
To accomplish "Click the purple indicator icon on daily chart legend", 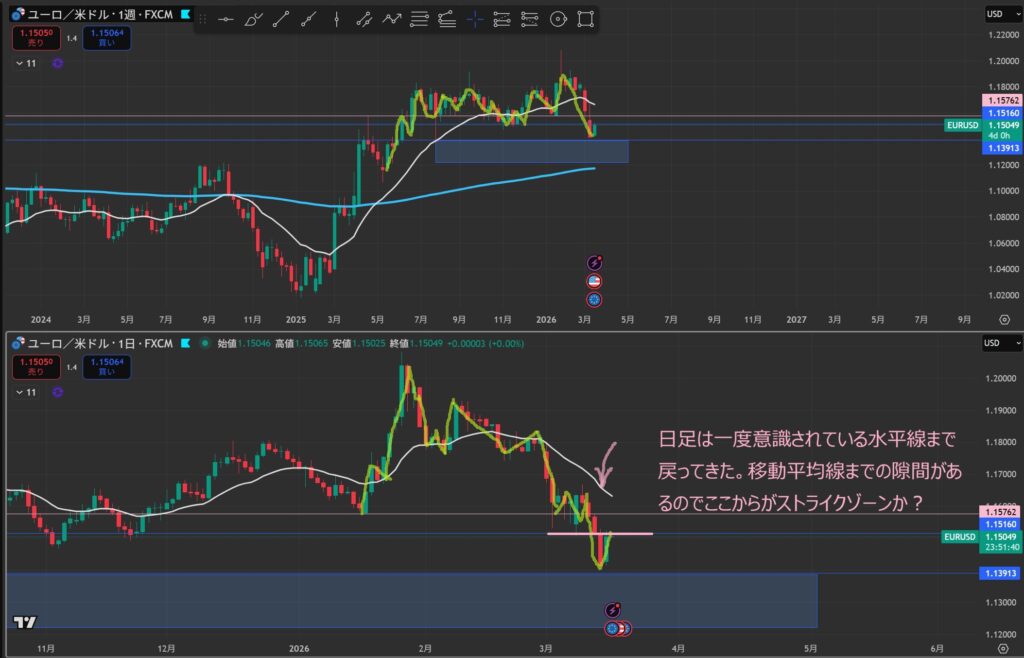I will (58, 392).
